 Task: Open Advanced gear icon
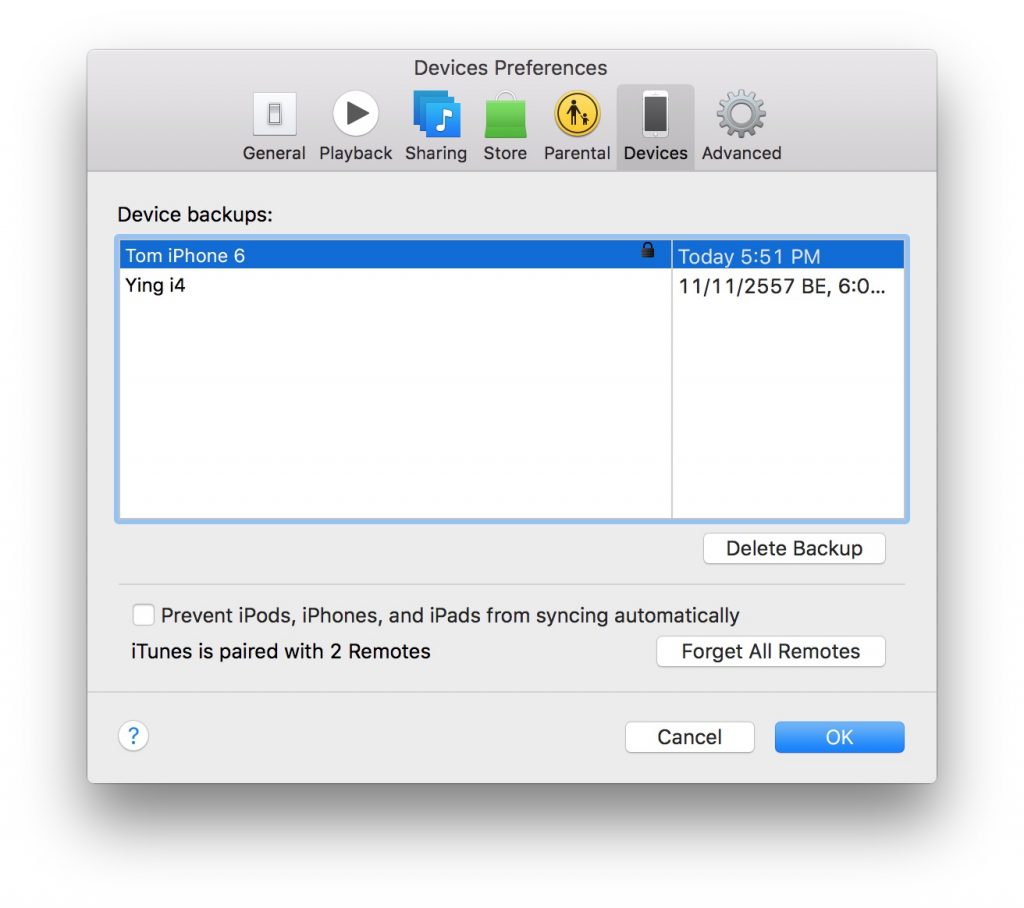741,115
